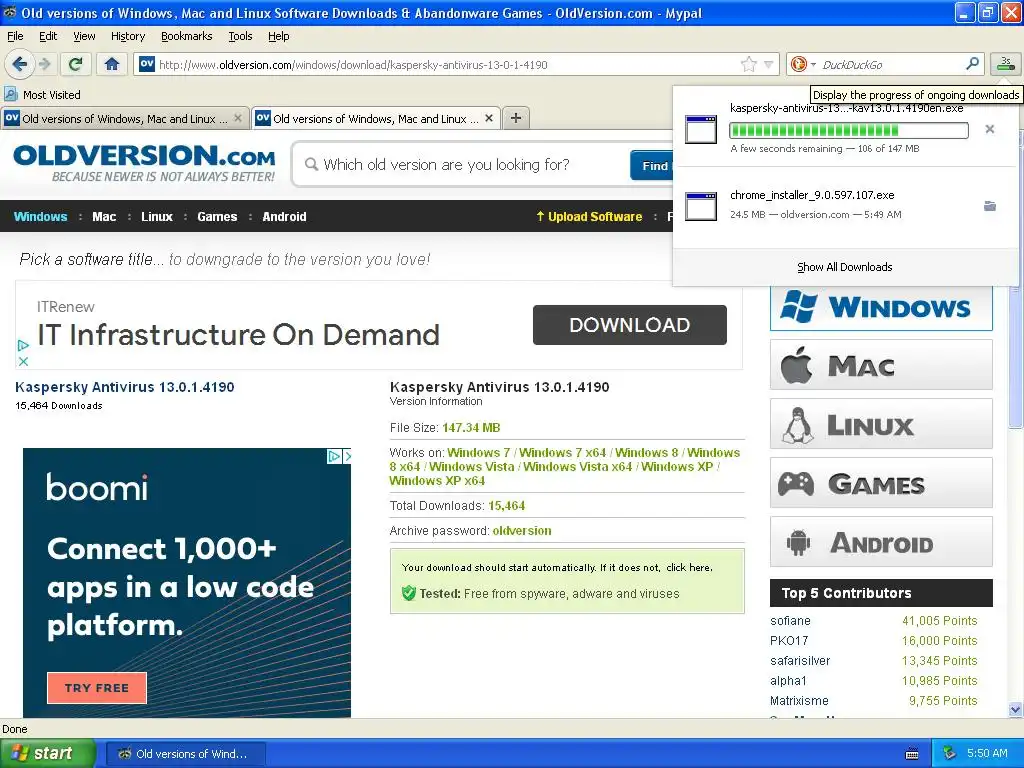Click the 'click here' manual download link
The width and height of the screenshot is (1024, 768).
pos(688,568)
